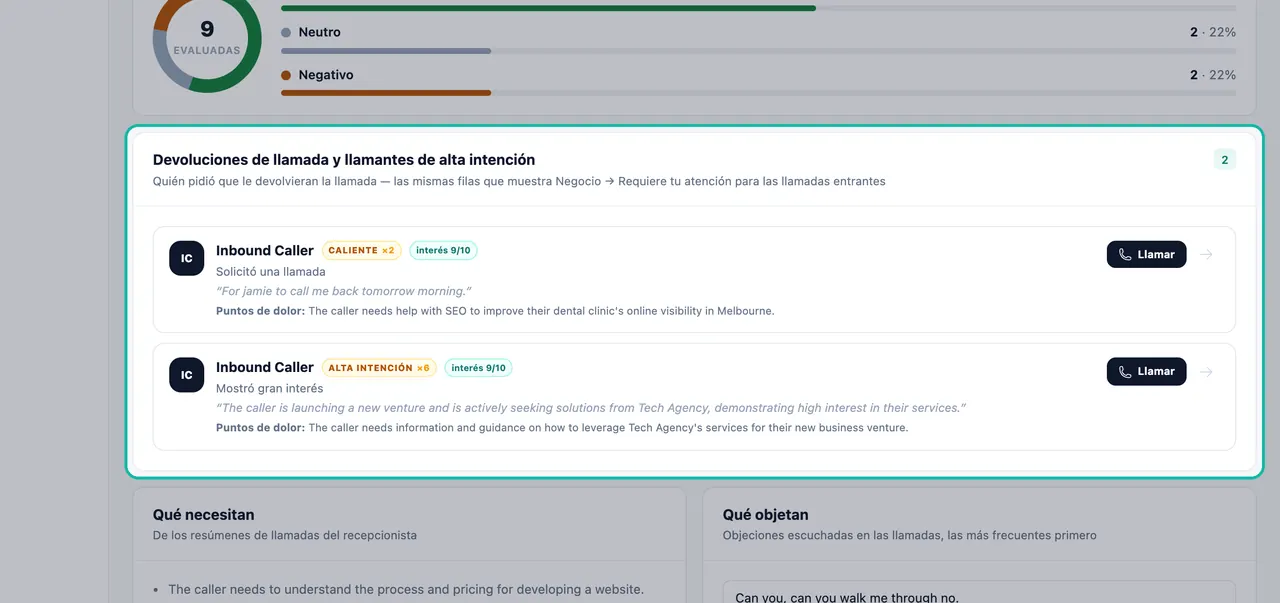Click Llamar button for the ALTA INTENCIÓN caller
This screenshot has width=1280, height=603.
(x=1146, y=371)
